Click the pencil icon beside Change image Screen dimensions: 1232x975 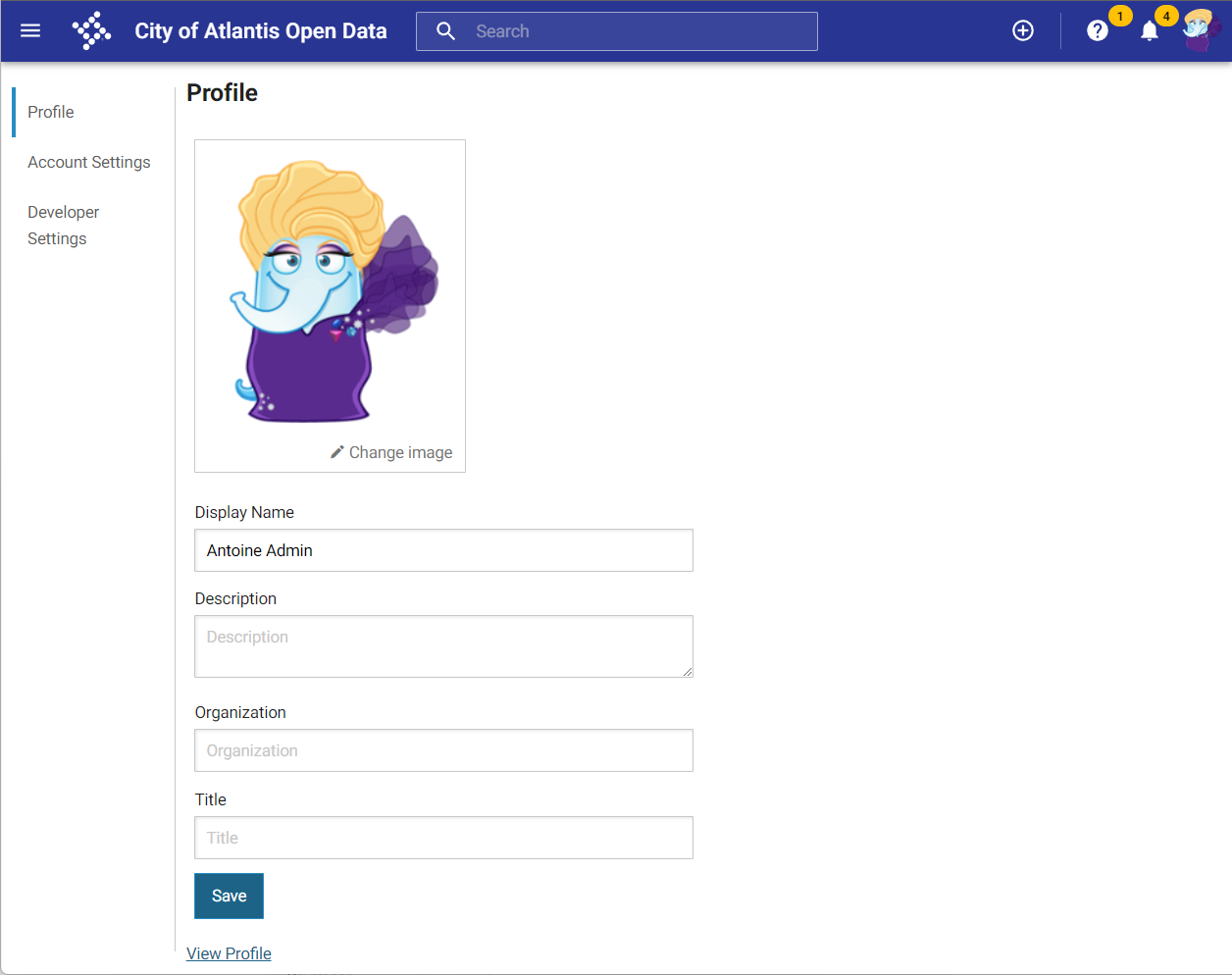coord(337,452)
